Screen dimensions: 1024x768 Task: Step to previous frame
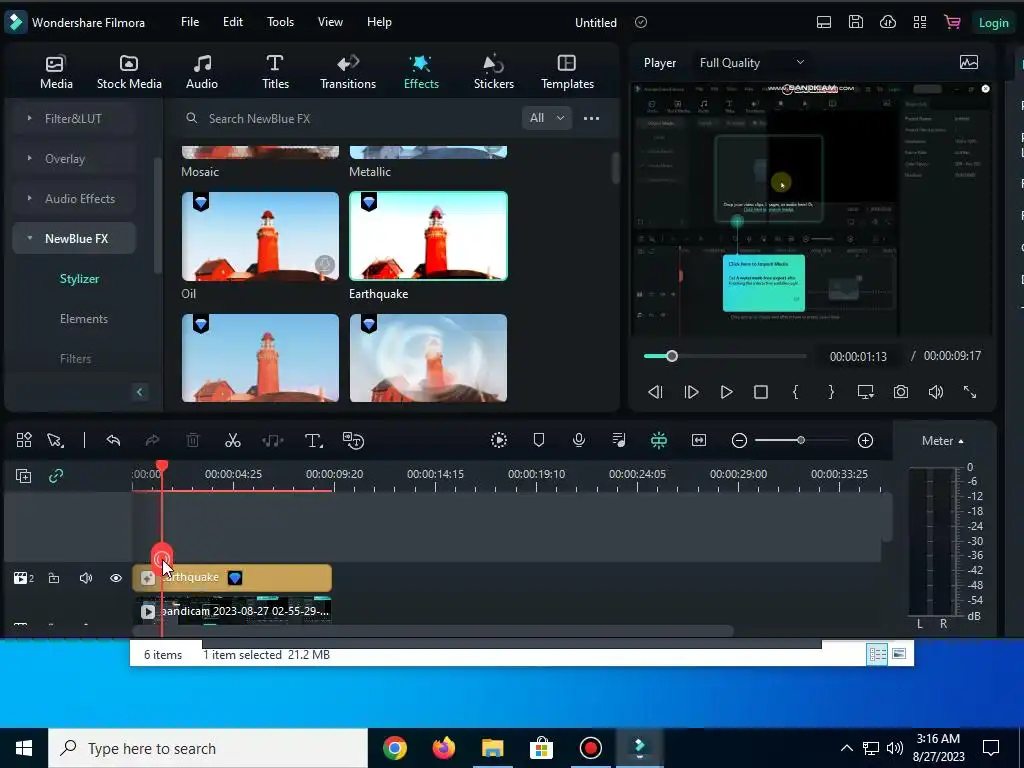(x=655, y=392)
